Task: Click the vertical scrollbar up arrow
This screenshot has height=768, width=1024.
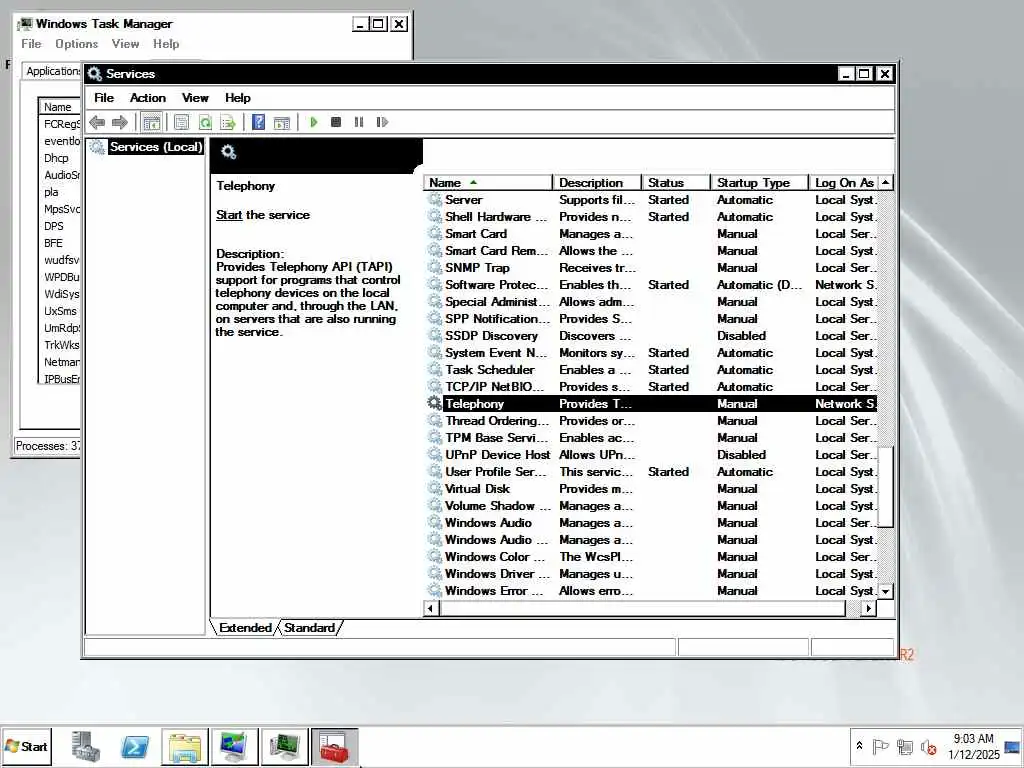Action: (886, 182)
